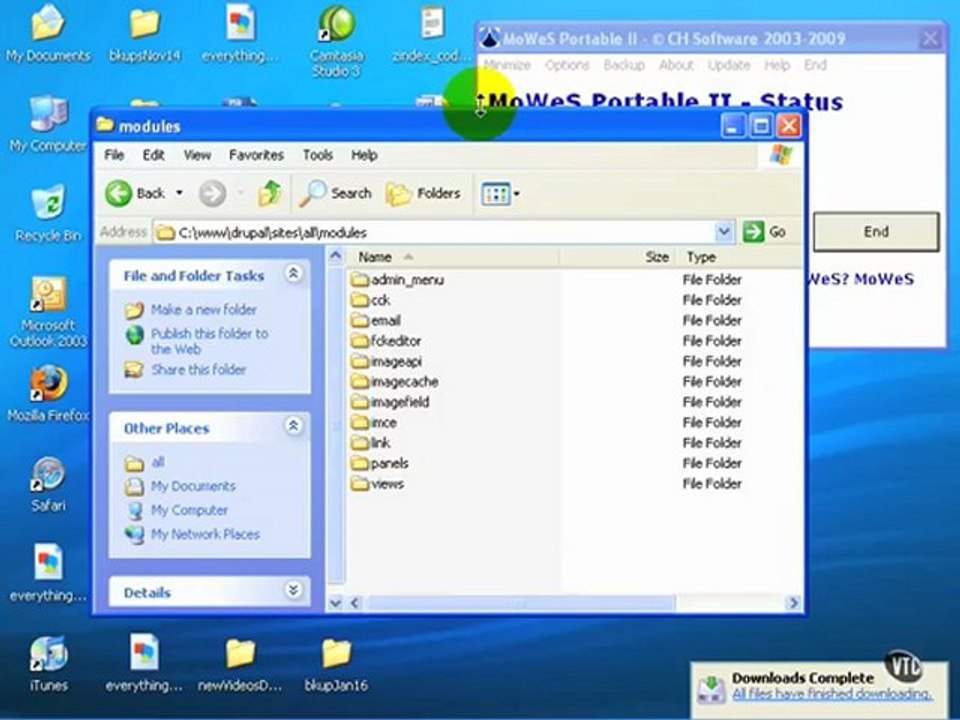Open the Favorites menu
This screenshot has height=720, width=960.
click(256, 156)
